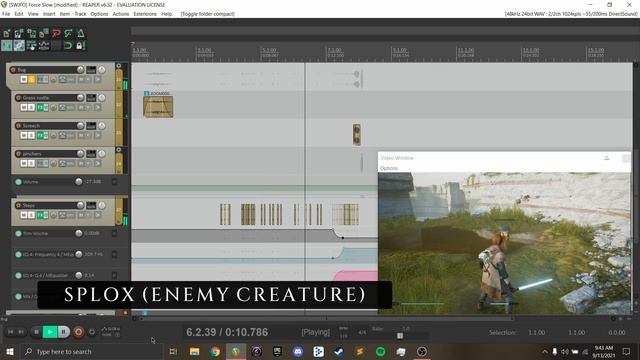This screenshot has height=360, width=640.
Task: Click the Undo toolbar icon
Action: (x=56, y=33)
